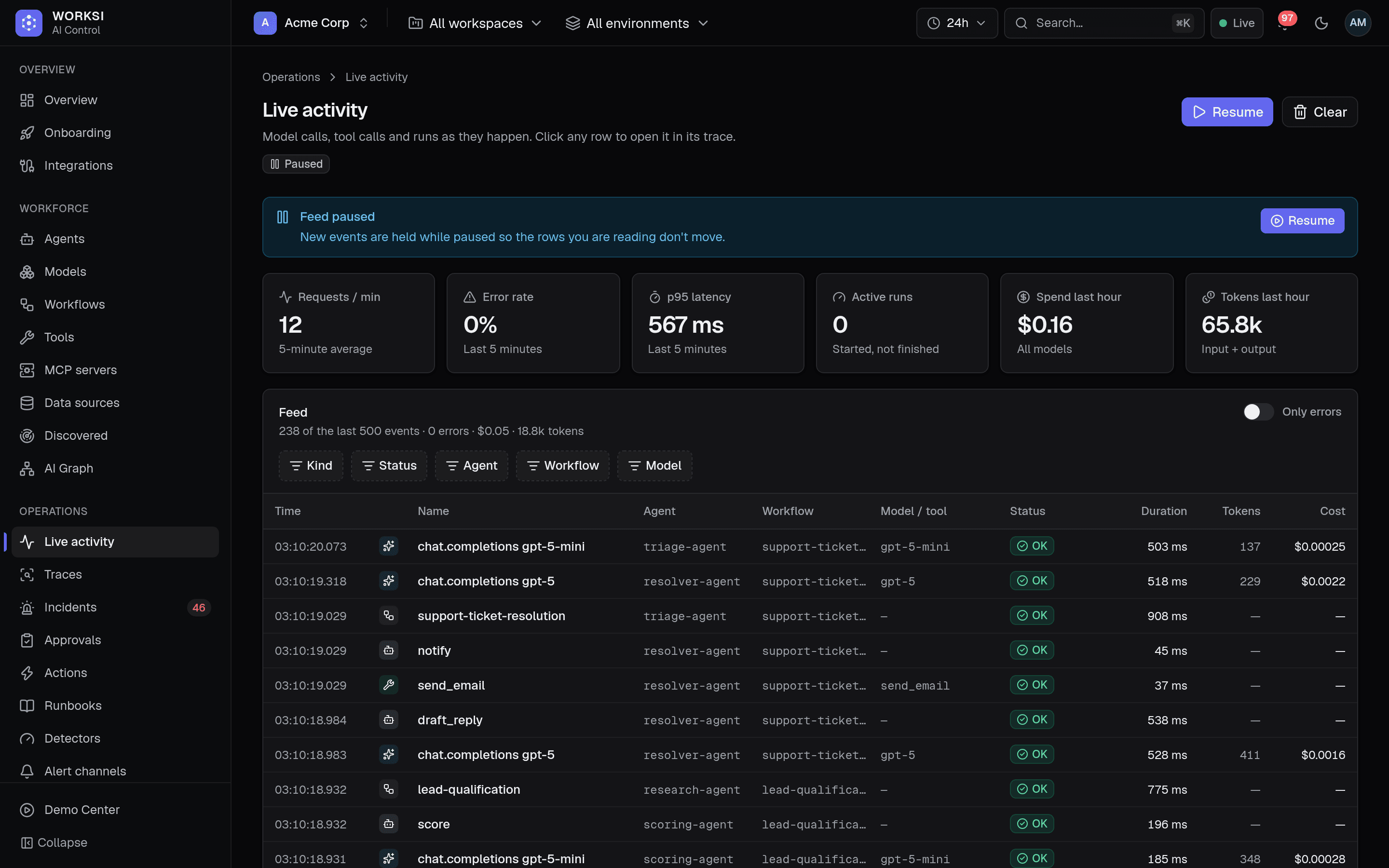
Task: Click the workflow icon on lead-qualification row
Action: click(x=389, y=789)
